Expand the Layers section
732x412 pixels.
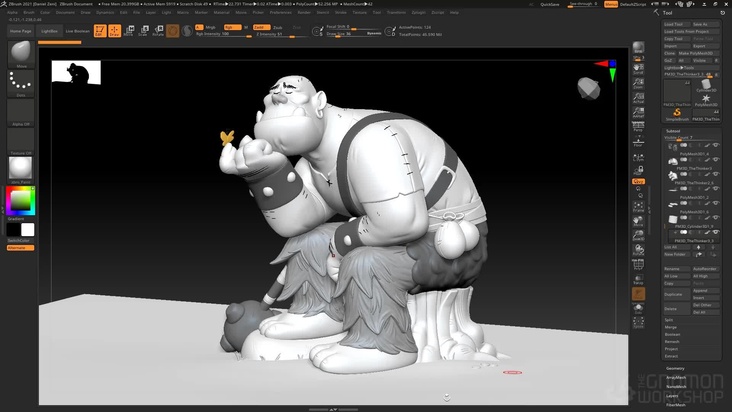coord(672,396)
